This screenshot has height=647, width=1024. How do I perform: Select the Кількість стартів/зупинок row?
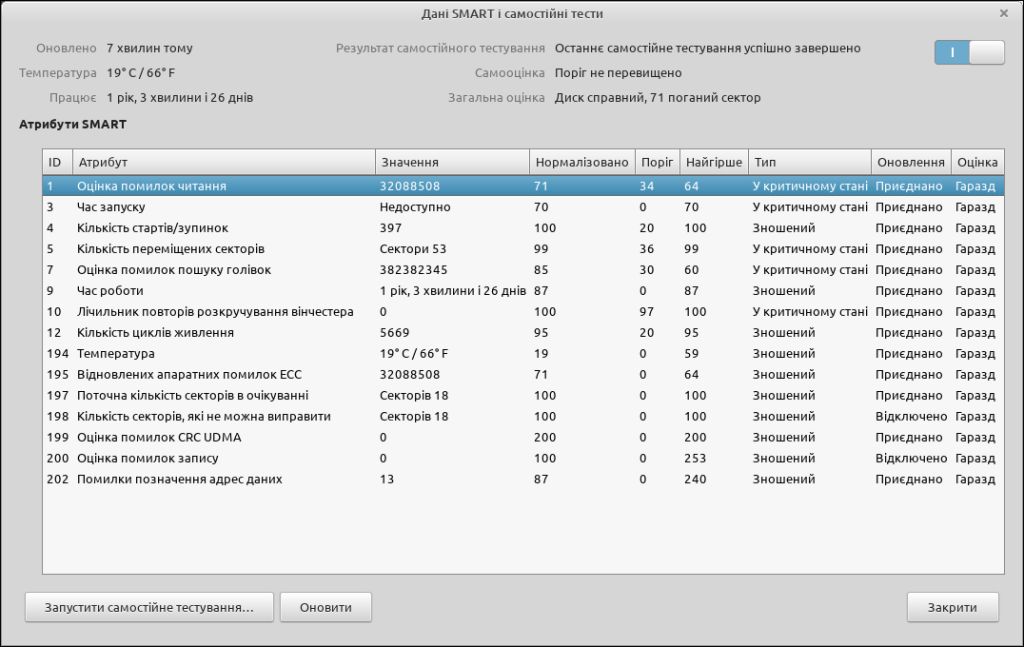coord(523,228)
